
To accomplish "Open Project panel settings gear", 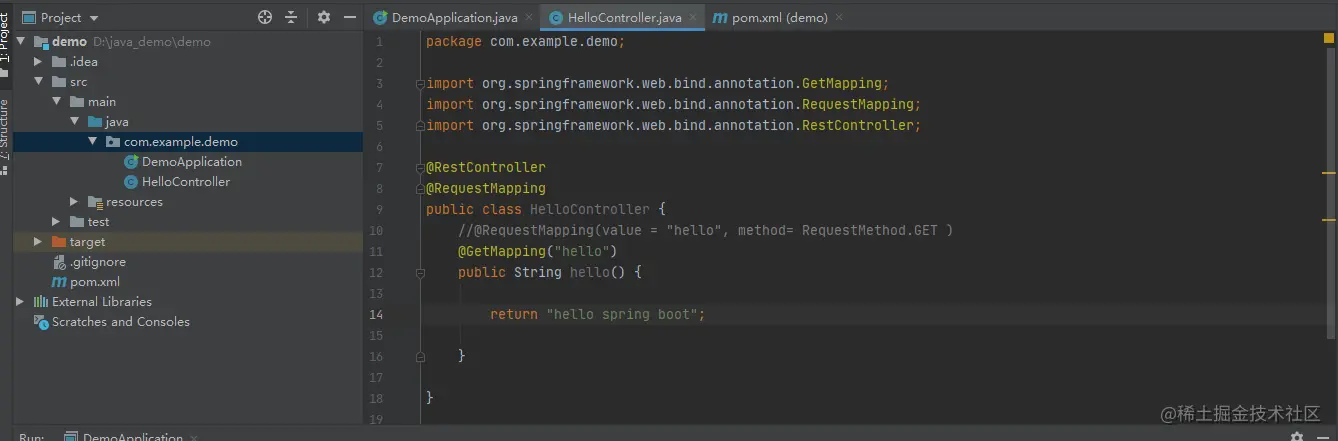I will pos(323,17).
